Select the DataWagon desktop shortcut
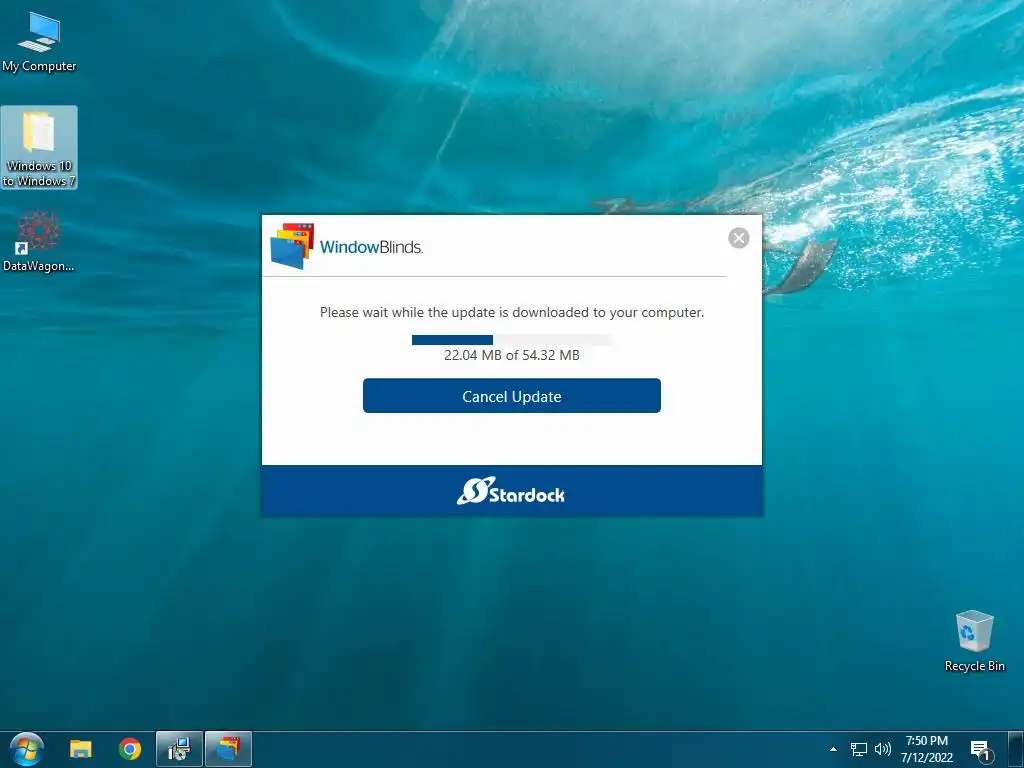 point(39,241)
